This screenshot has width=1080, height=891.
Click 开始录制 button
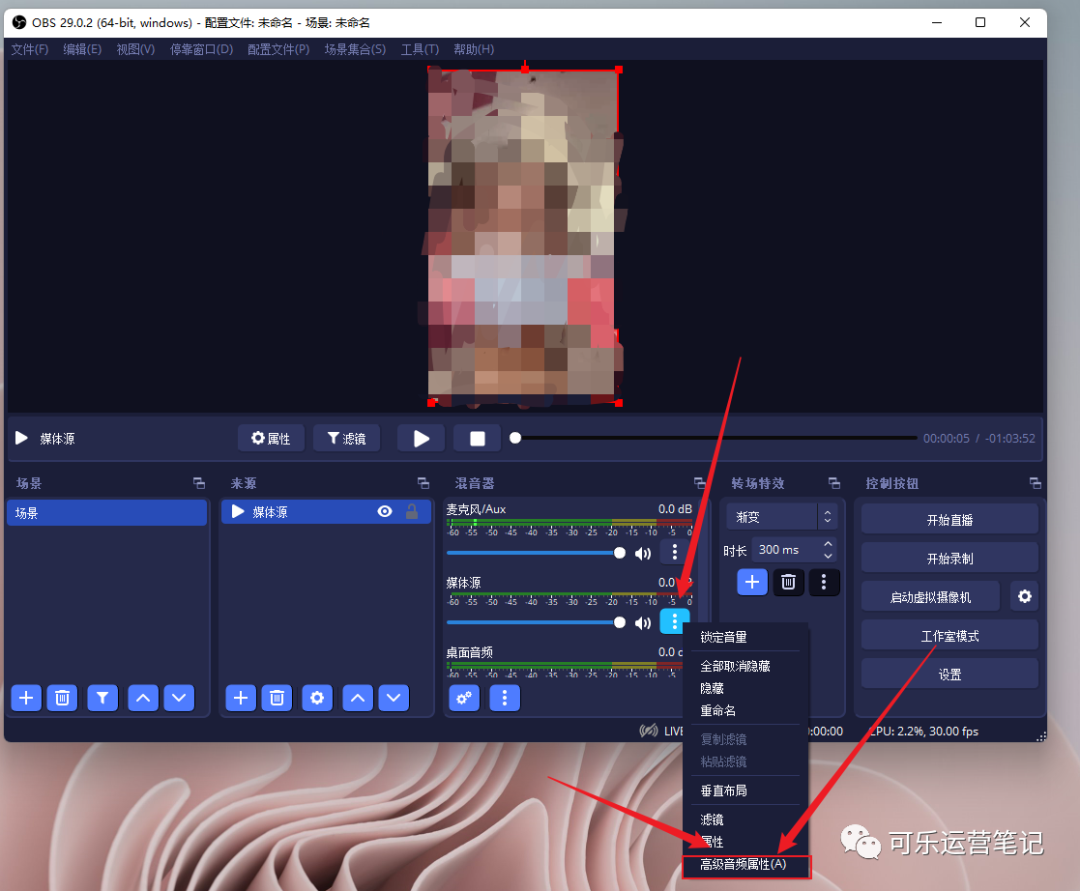pos(950,558)
